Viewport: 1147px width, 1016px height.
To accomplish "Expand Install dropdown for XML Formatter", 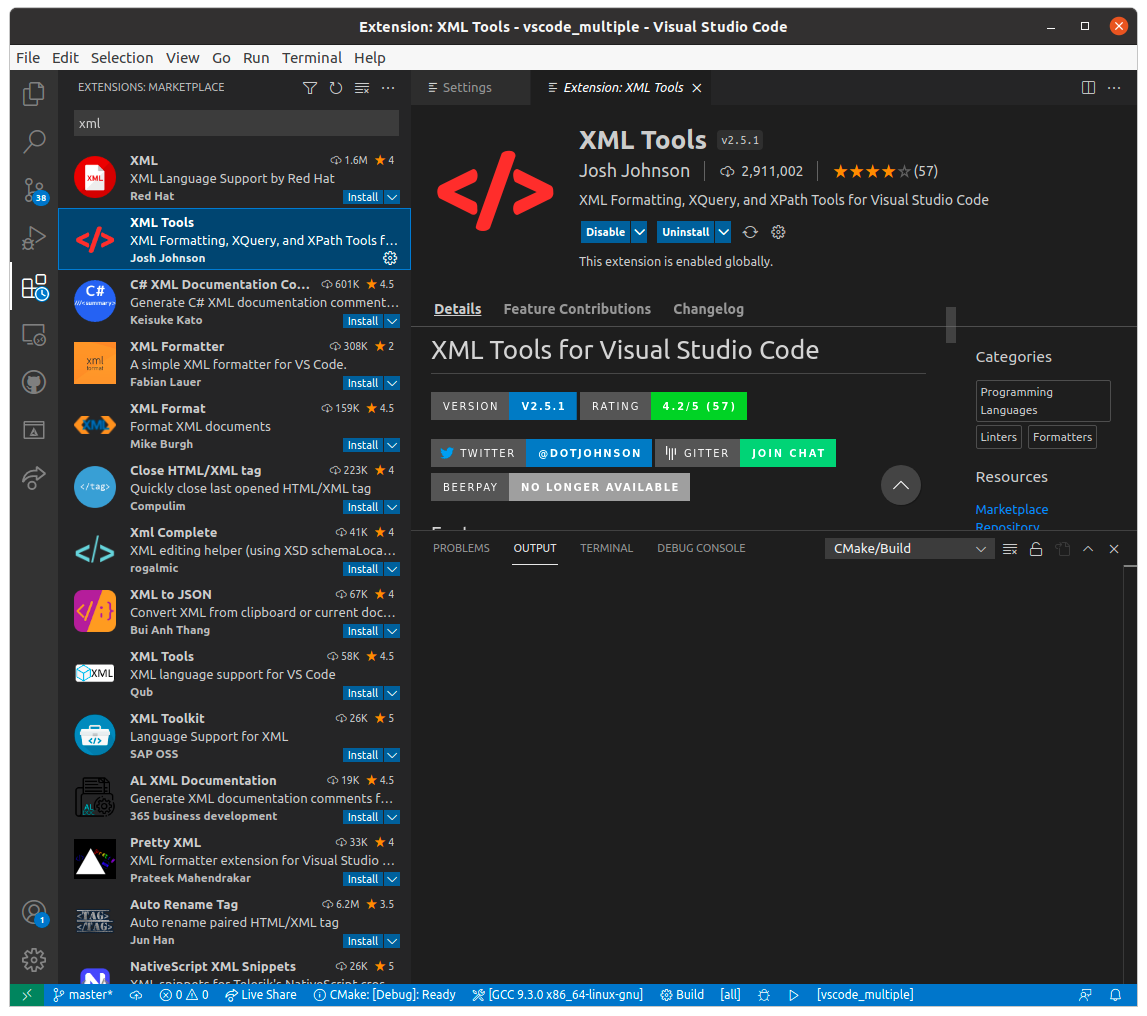I will pos(392,383).
